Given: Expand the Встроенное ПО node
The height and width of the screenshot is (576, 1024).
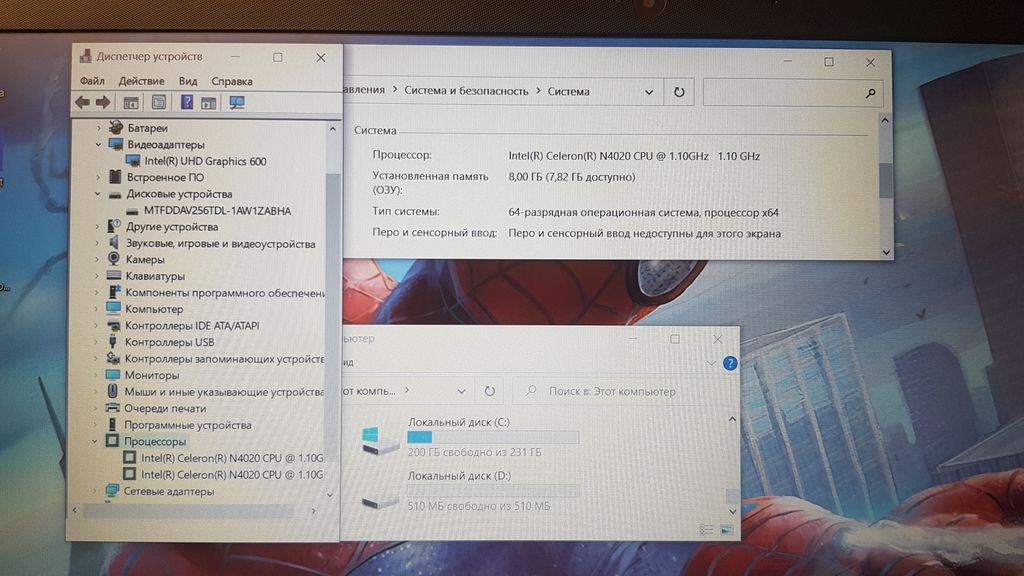Looking at the screenshot, I should coord(98,177).
